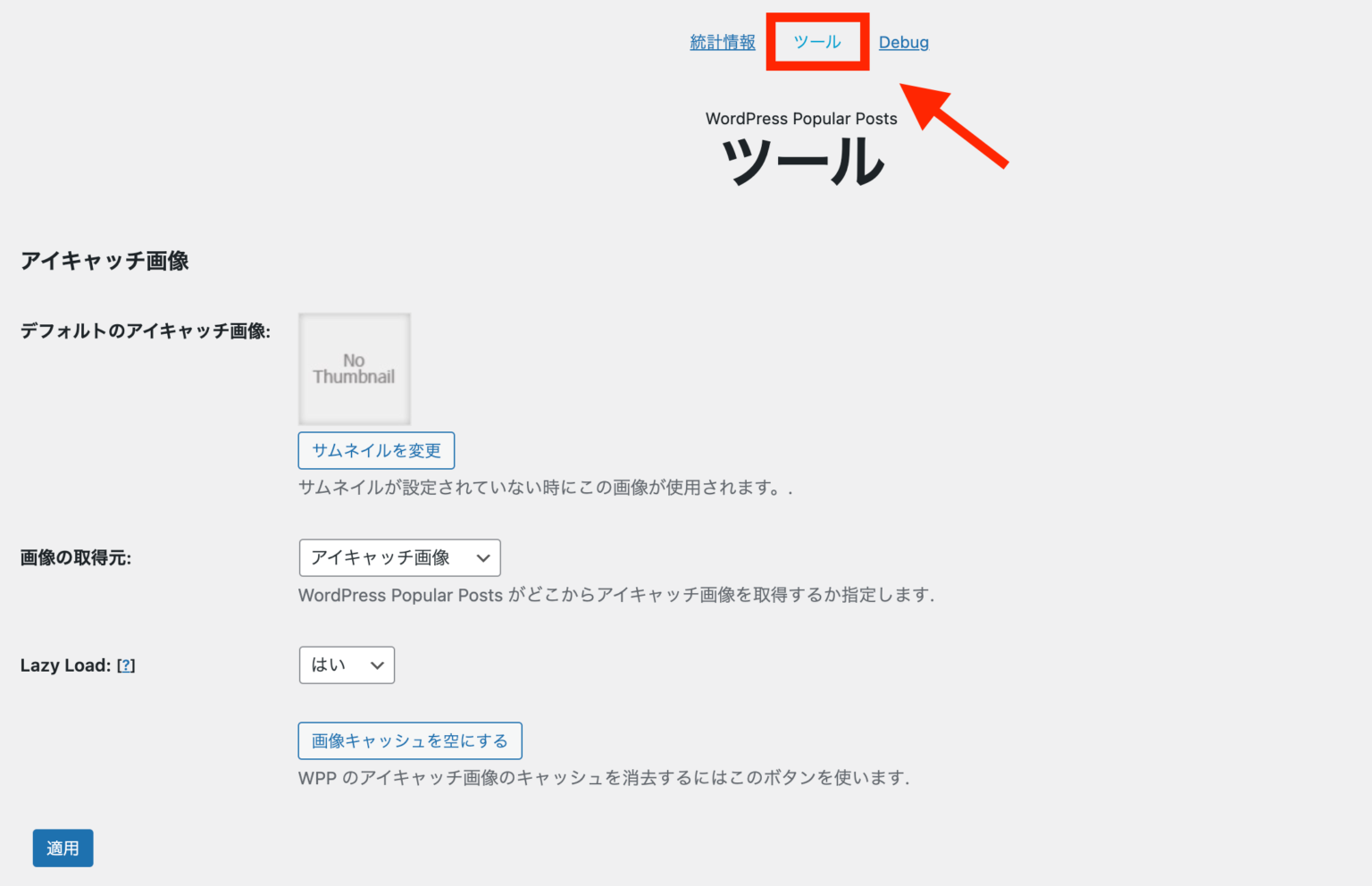Click the Lazy Load label text

[x=65, y=665]
